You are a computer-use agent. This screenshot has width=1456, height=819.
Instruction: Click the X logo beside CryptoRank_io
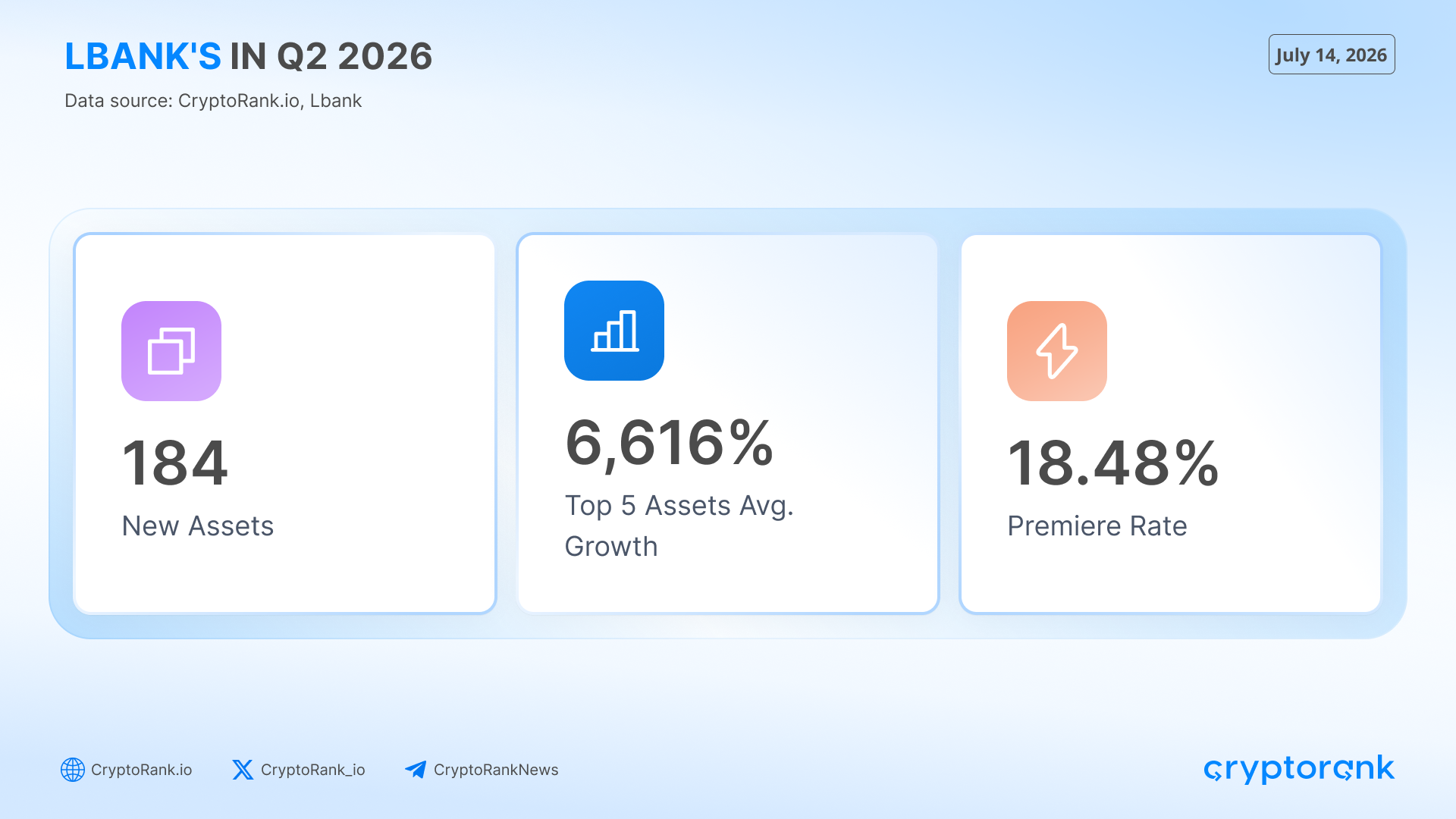(243, 770)
